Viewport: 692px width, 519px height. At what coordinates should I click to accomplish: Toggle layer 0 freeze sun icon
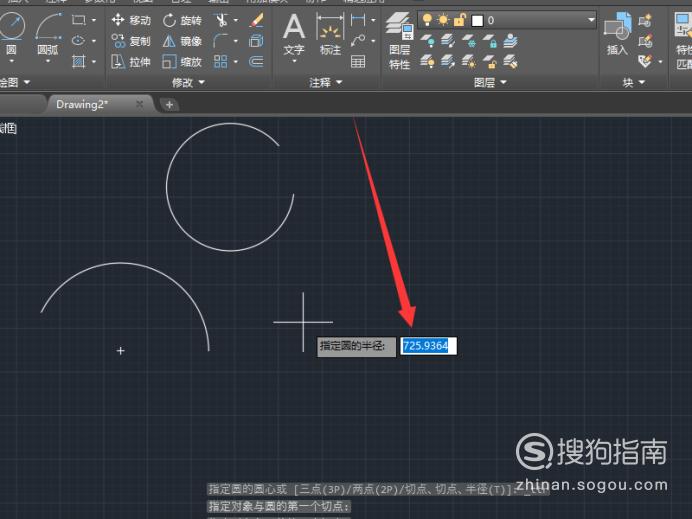point(443,20)
